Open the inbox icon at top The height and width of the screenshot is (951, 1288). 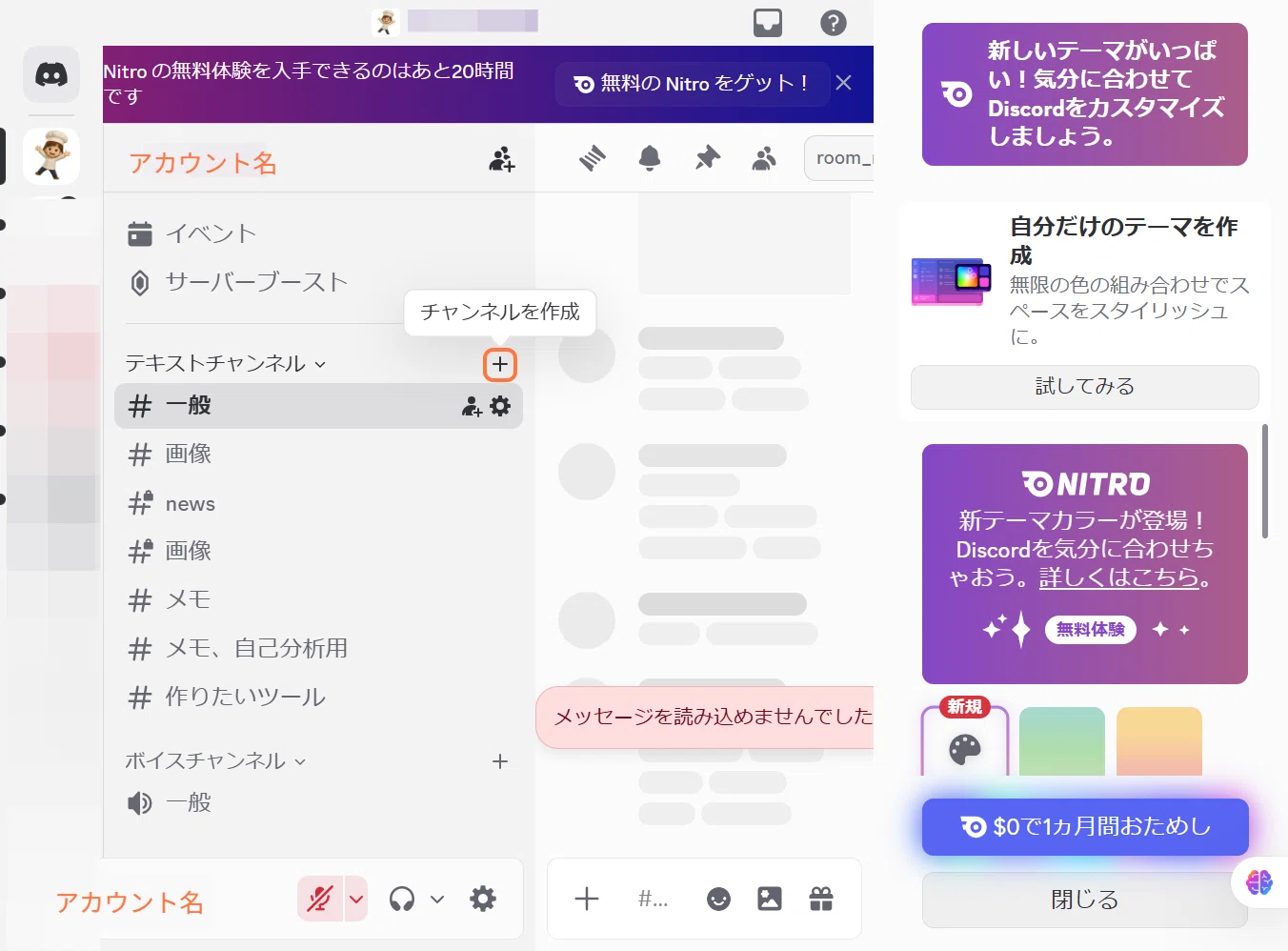tap(768, 23)
